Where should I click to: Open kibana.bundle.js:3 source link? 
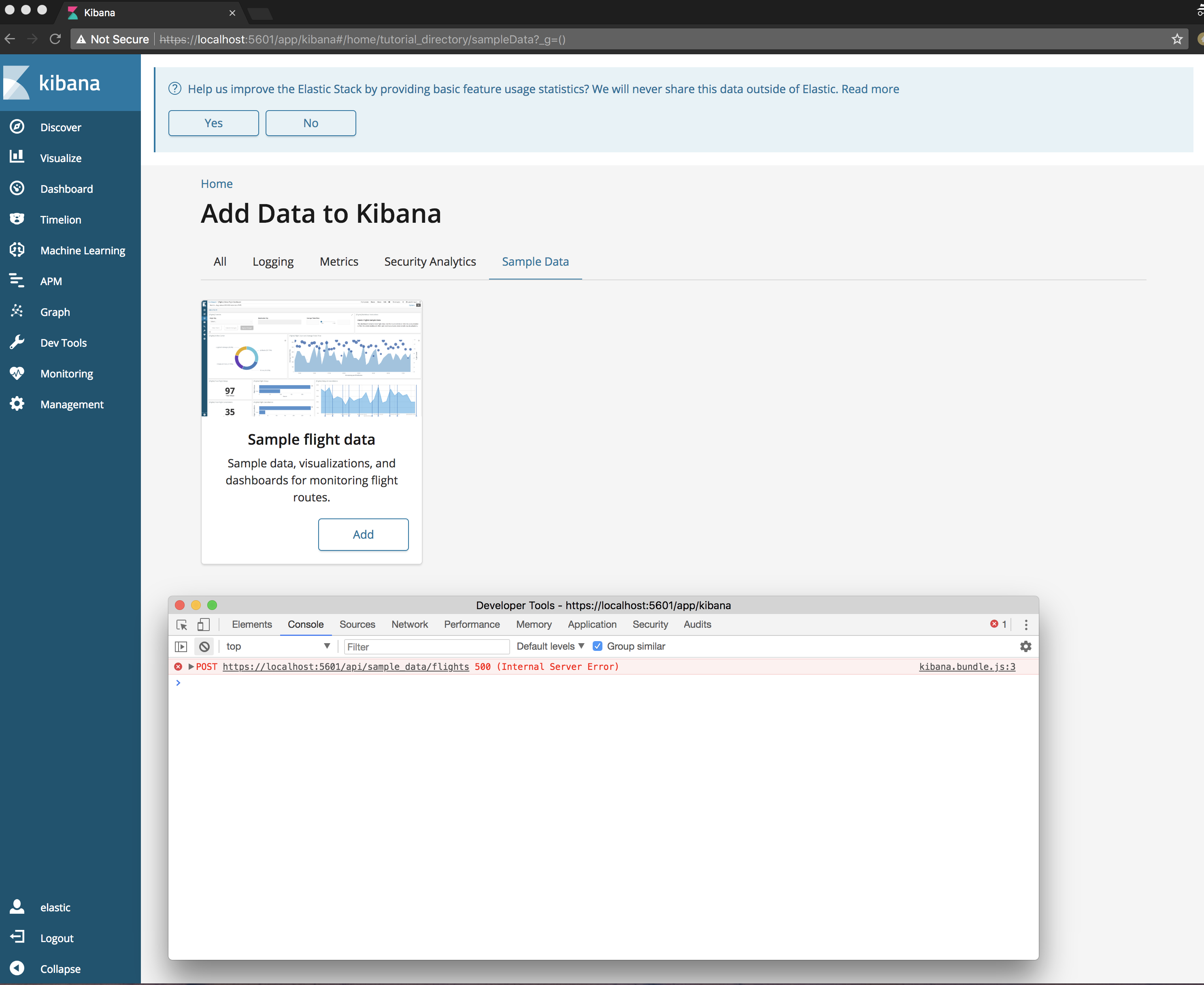click(x=967, y=667)
